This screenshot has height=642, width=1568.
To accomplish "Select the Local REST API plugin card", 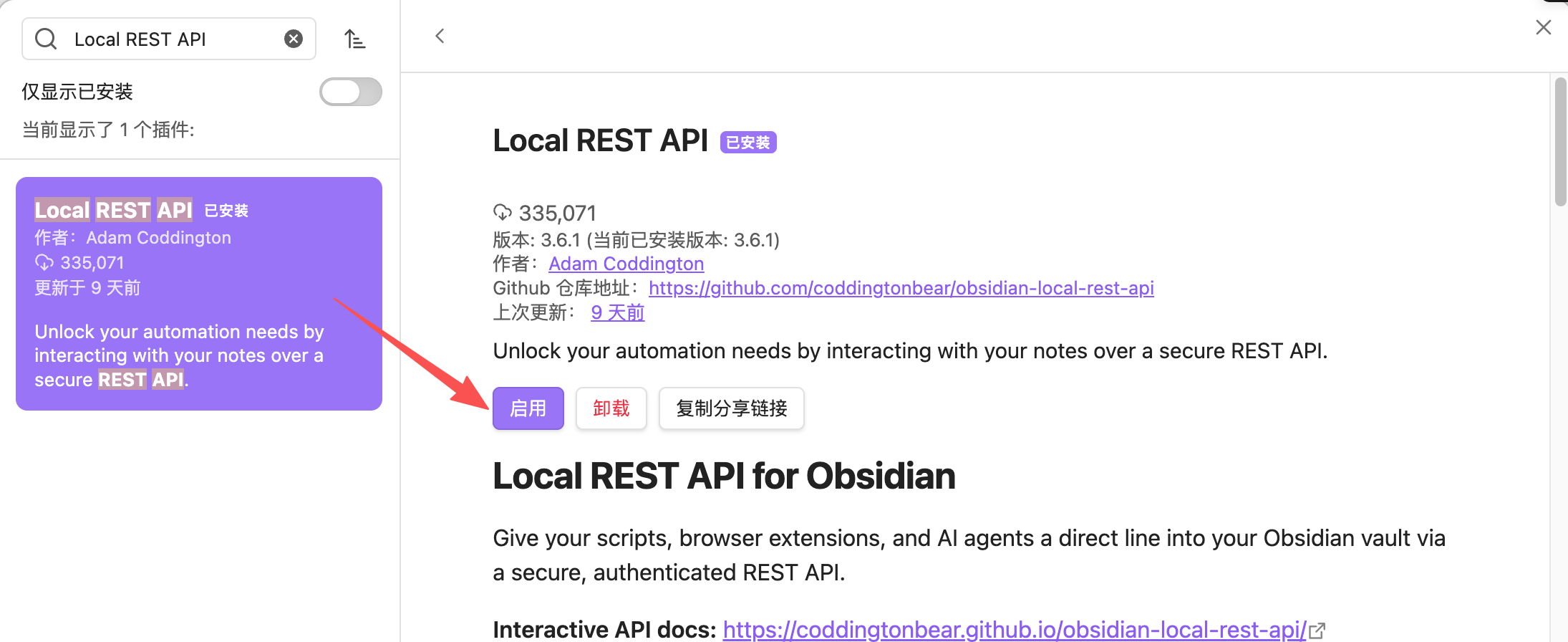I will tap(199, 294).
